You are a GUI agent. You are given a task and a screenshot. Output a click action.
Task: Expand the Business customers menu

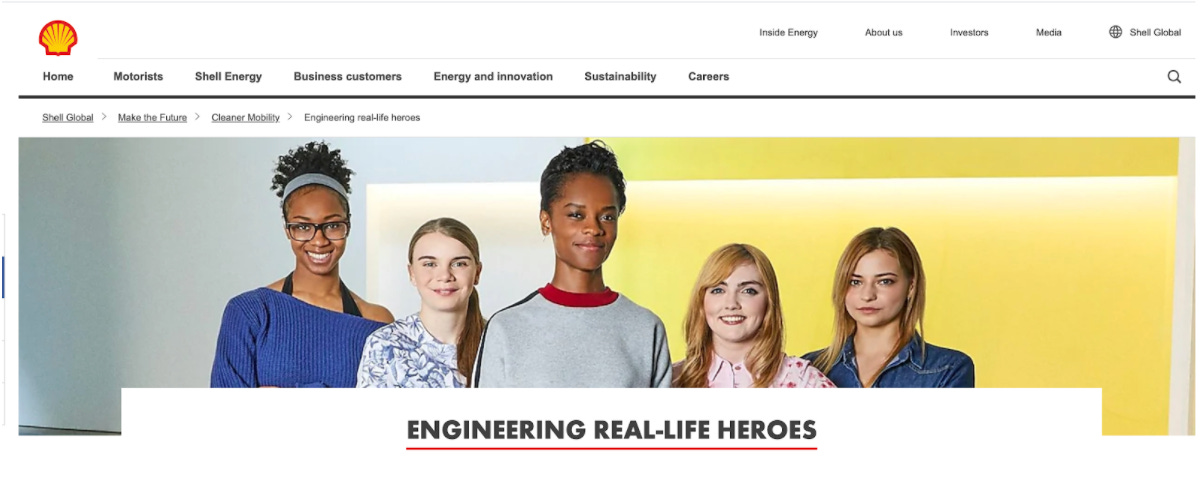(x=347, y=76)
